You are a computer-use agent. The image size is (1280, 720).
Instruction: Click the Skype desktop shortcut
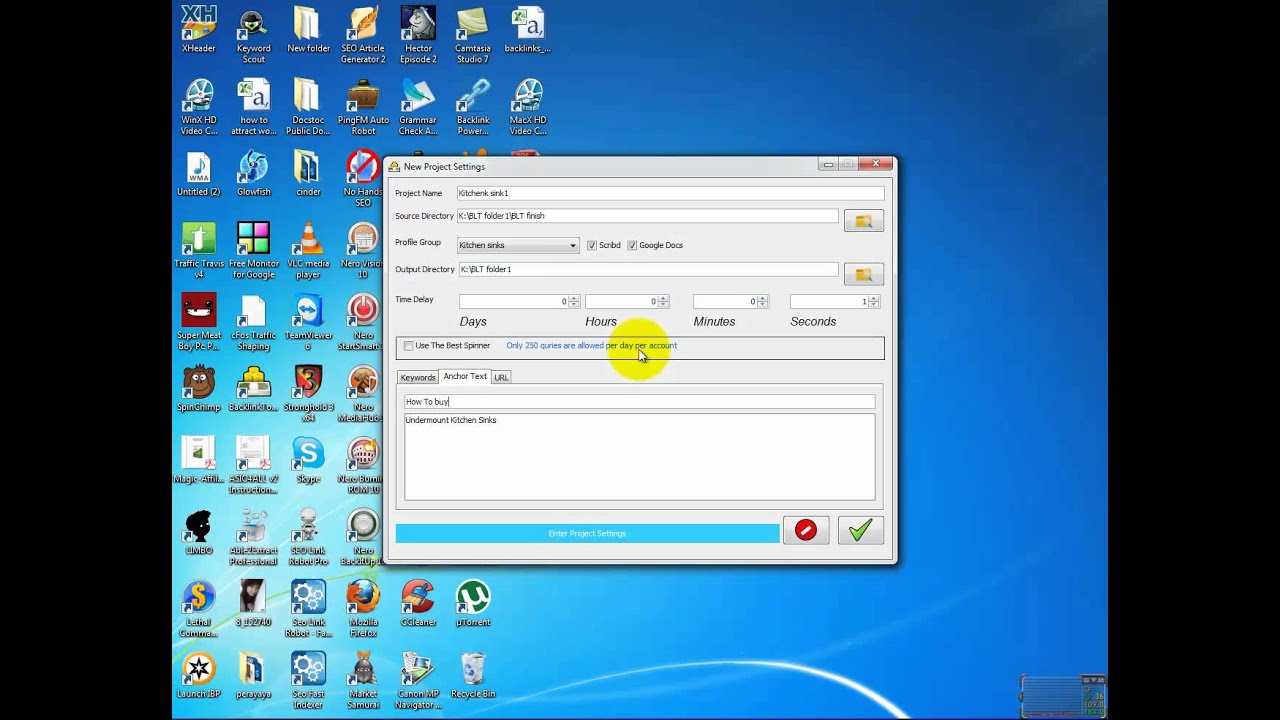click(x=308, y=460)
